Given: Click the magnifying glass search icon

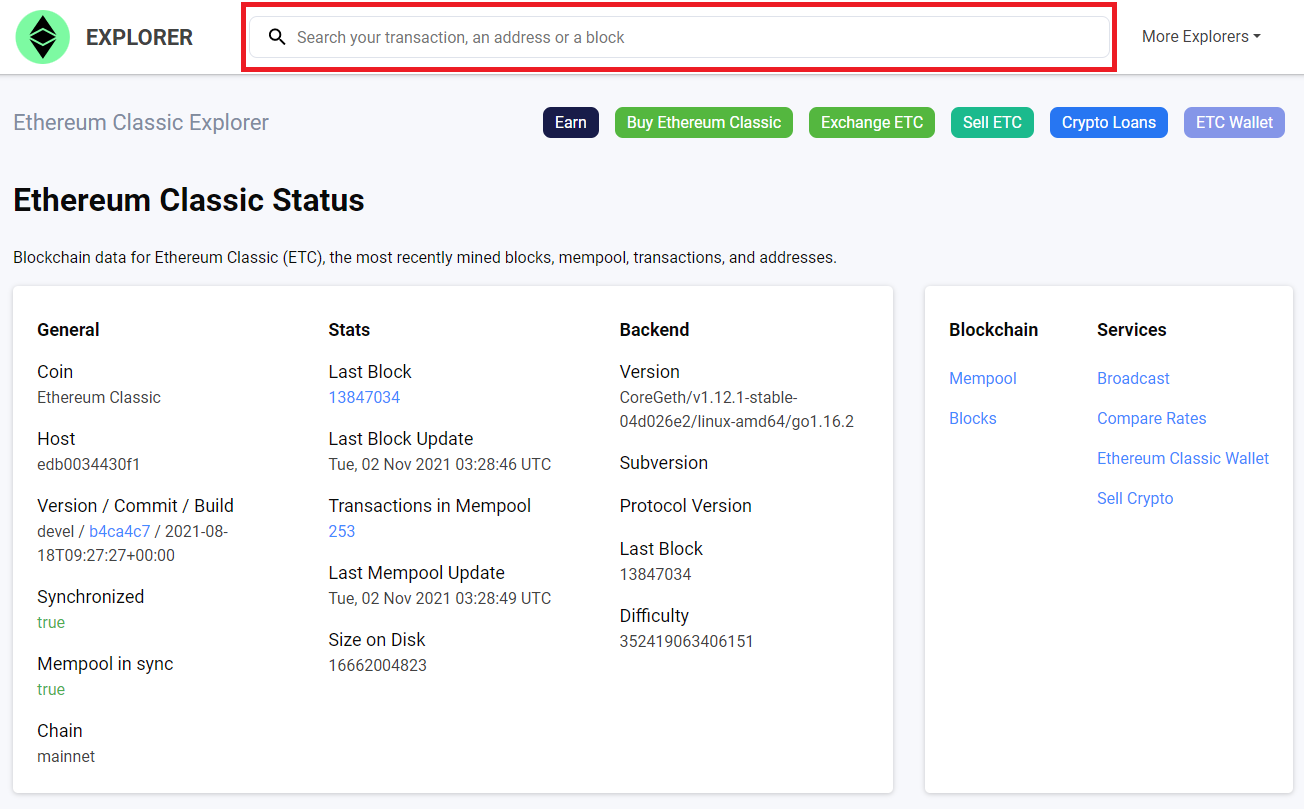Looking at the screenshot, I should (277, 37).
